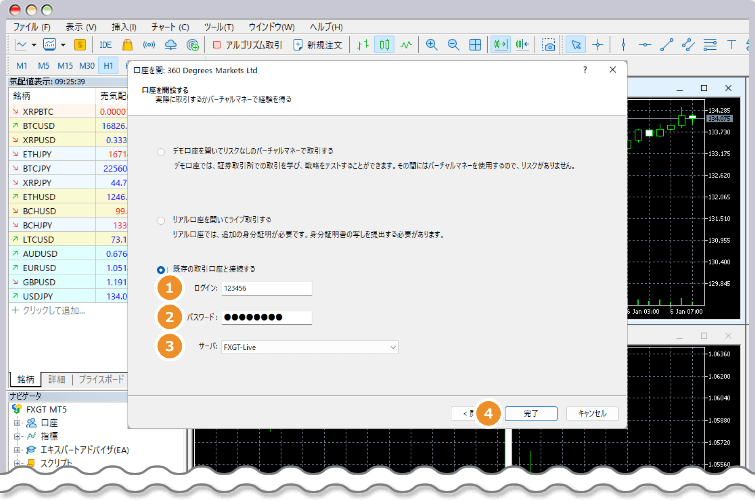Switch to プライスボード tab

(x=101, y=380)
